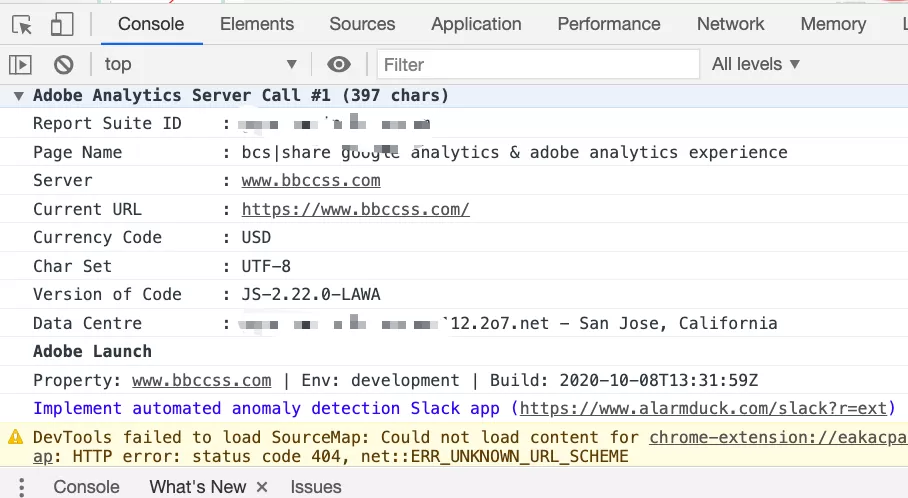Open the All levels dropdown
Screen dimensions: 908x498
756,64
